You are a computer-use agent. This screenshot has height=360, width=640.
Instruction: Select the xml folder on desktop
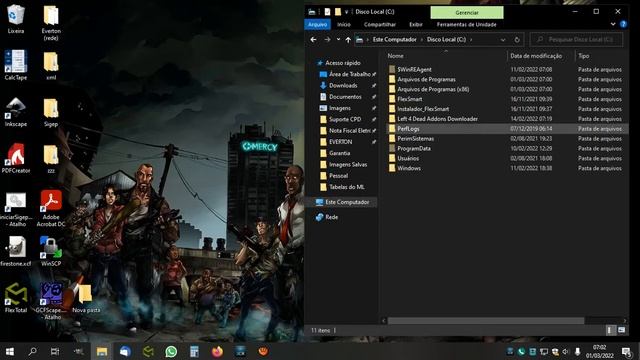51,65
